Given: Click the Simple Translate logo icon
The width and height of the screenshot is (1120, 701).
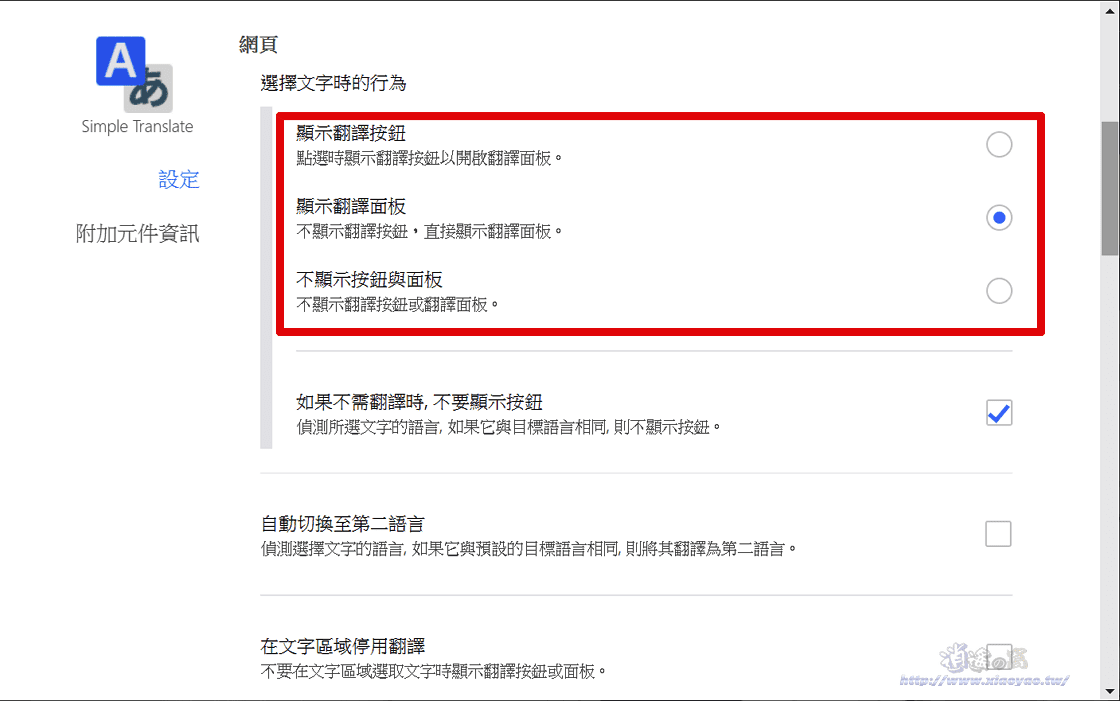Looking at the screenshot, I should click(134, 74).
